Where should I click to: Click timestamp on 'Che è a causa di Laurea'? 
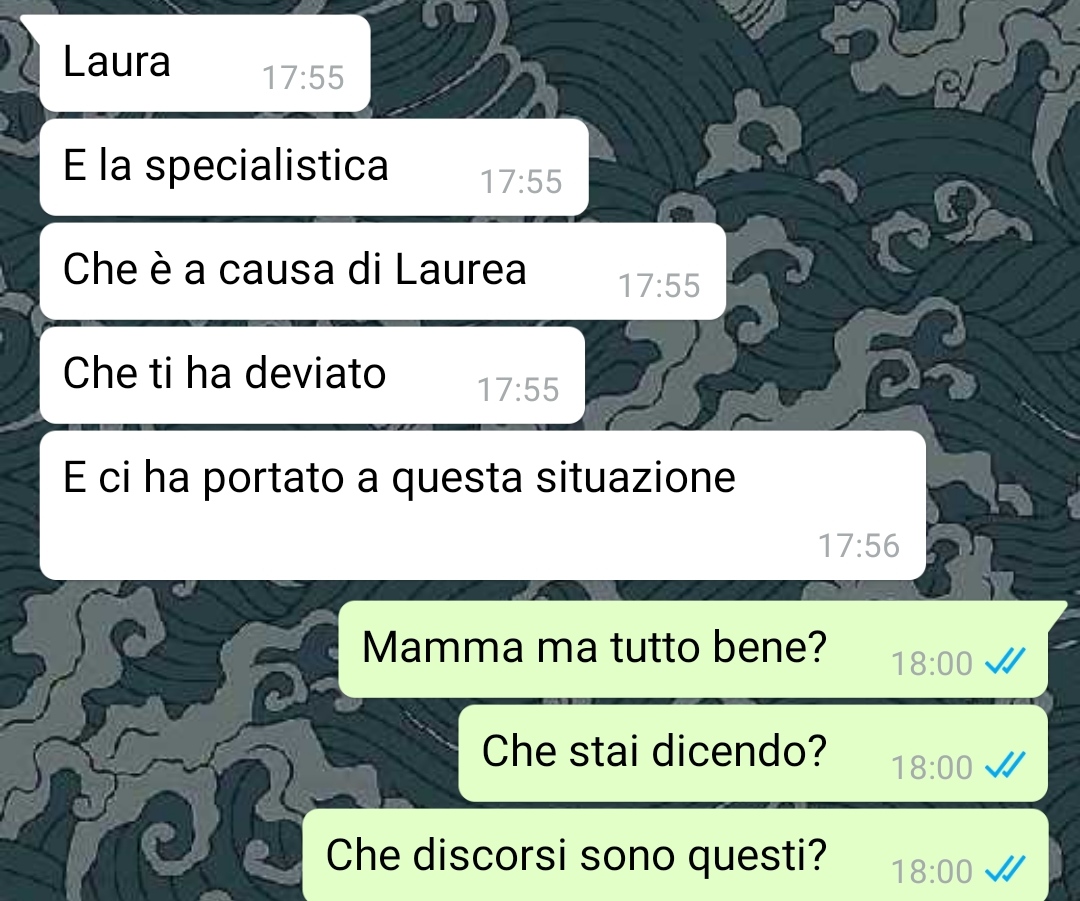click(659, 286)
